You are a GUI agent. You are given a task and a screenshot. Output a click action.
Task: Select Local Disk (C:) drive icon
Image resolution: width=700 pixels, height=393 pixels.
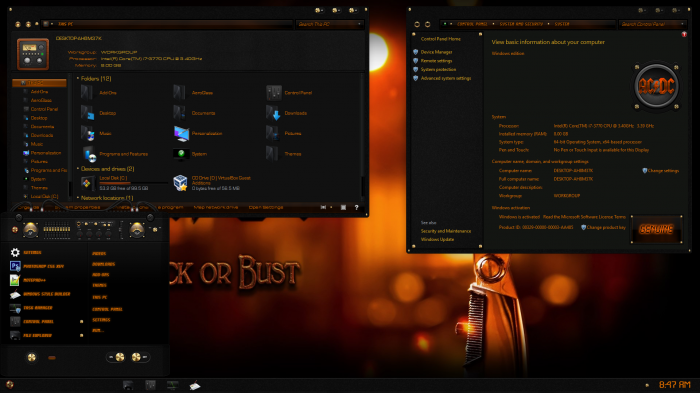tap(88, 183)
